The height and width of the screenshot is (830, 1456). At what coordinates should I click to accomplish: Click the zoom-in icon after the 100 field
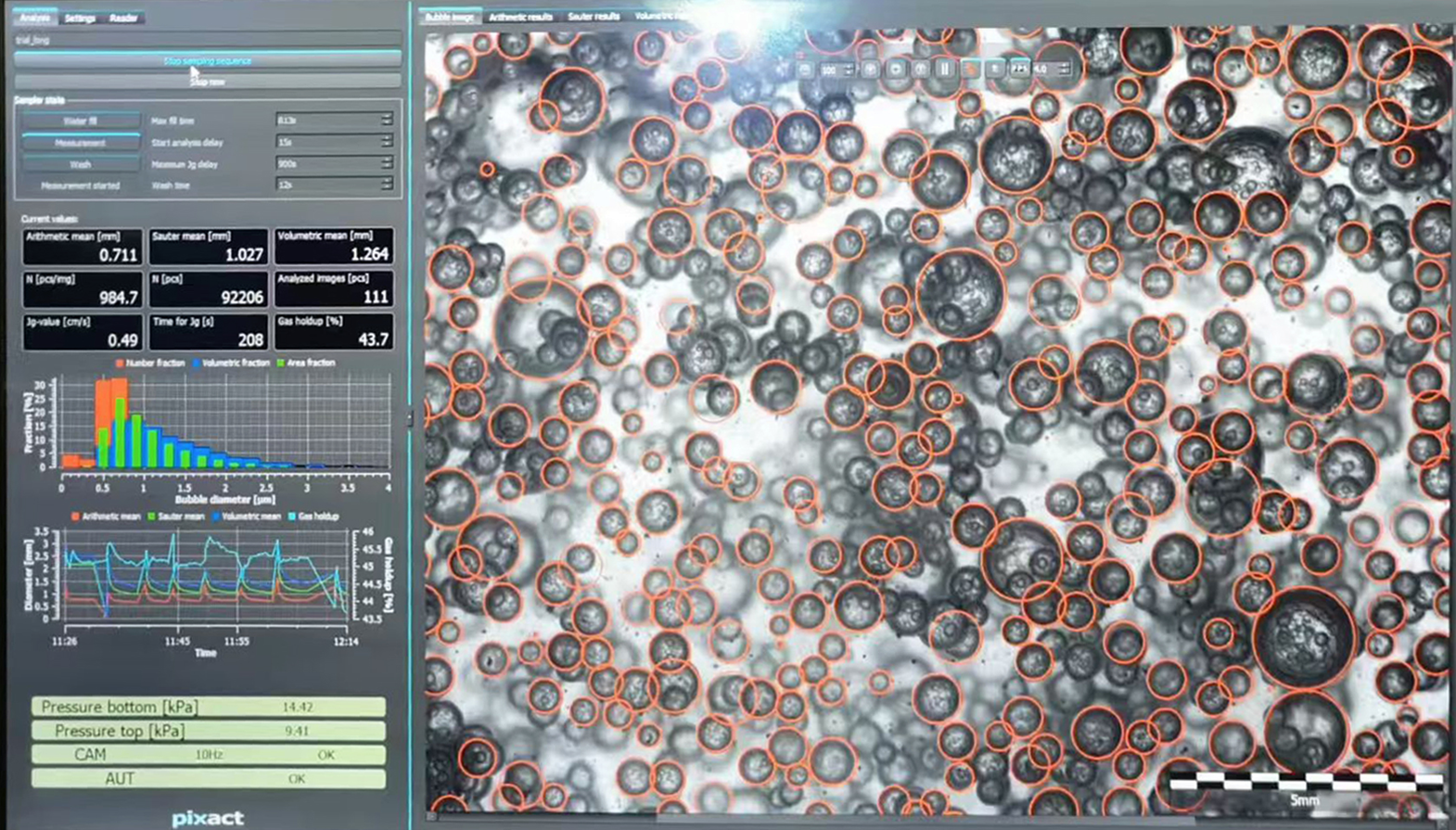tap(871, 69)
